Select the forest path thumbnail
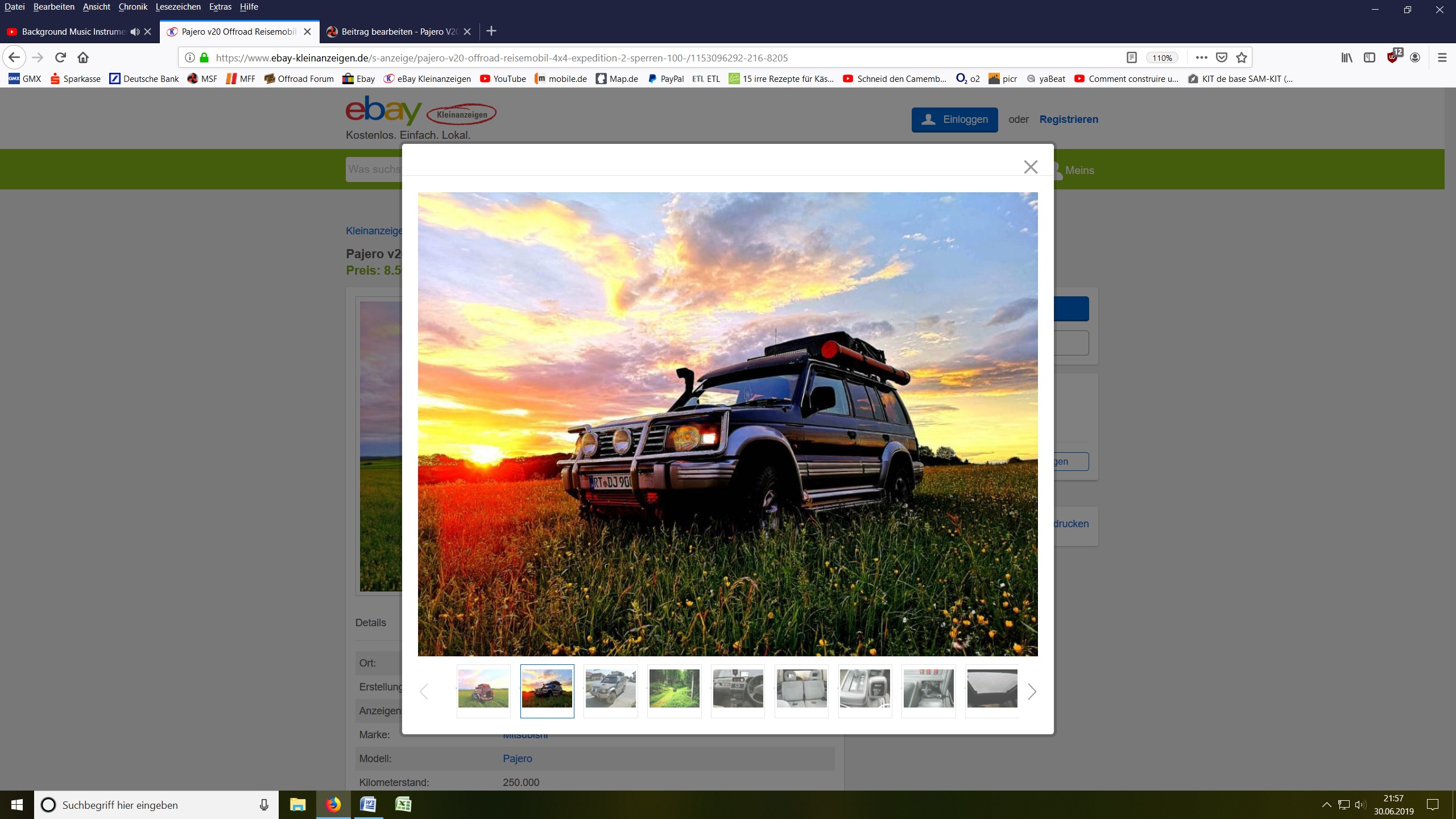The height and width of the screenshot is (819, 1456). click(674, 689)
